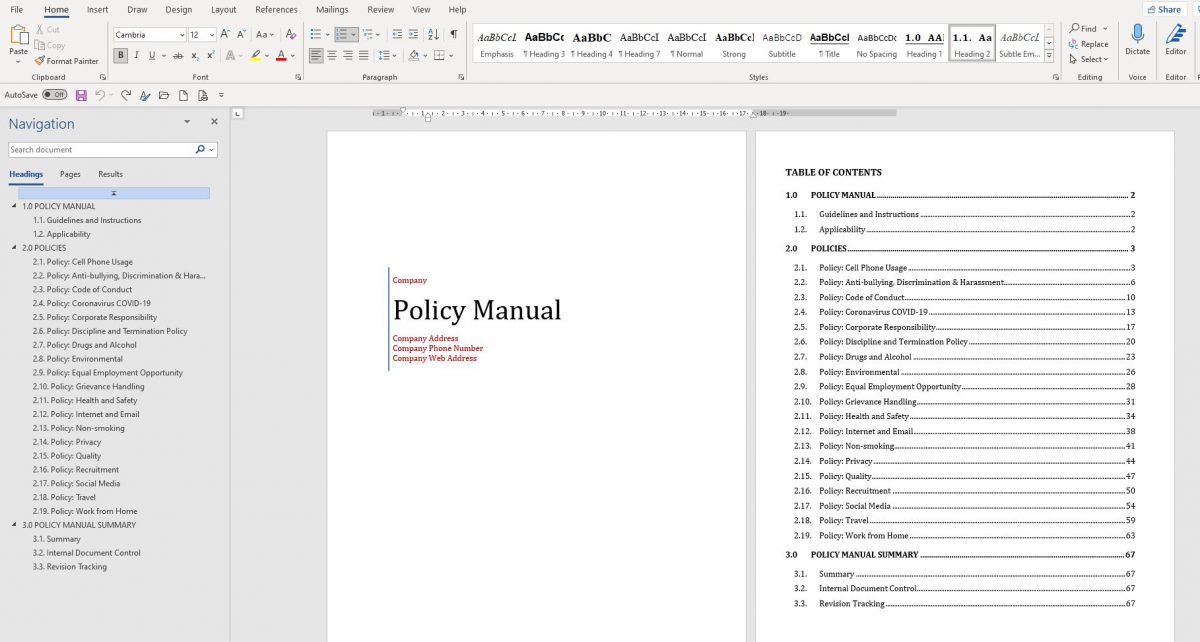Screen dimensions: 1200x642
Task: Click Find in Editing group
Action: coord(1082,28)
